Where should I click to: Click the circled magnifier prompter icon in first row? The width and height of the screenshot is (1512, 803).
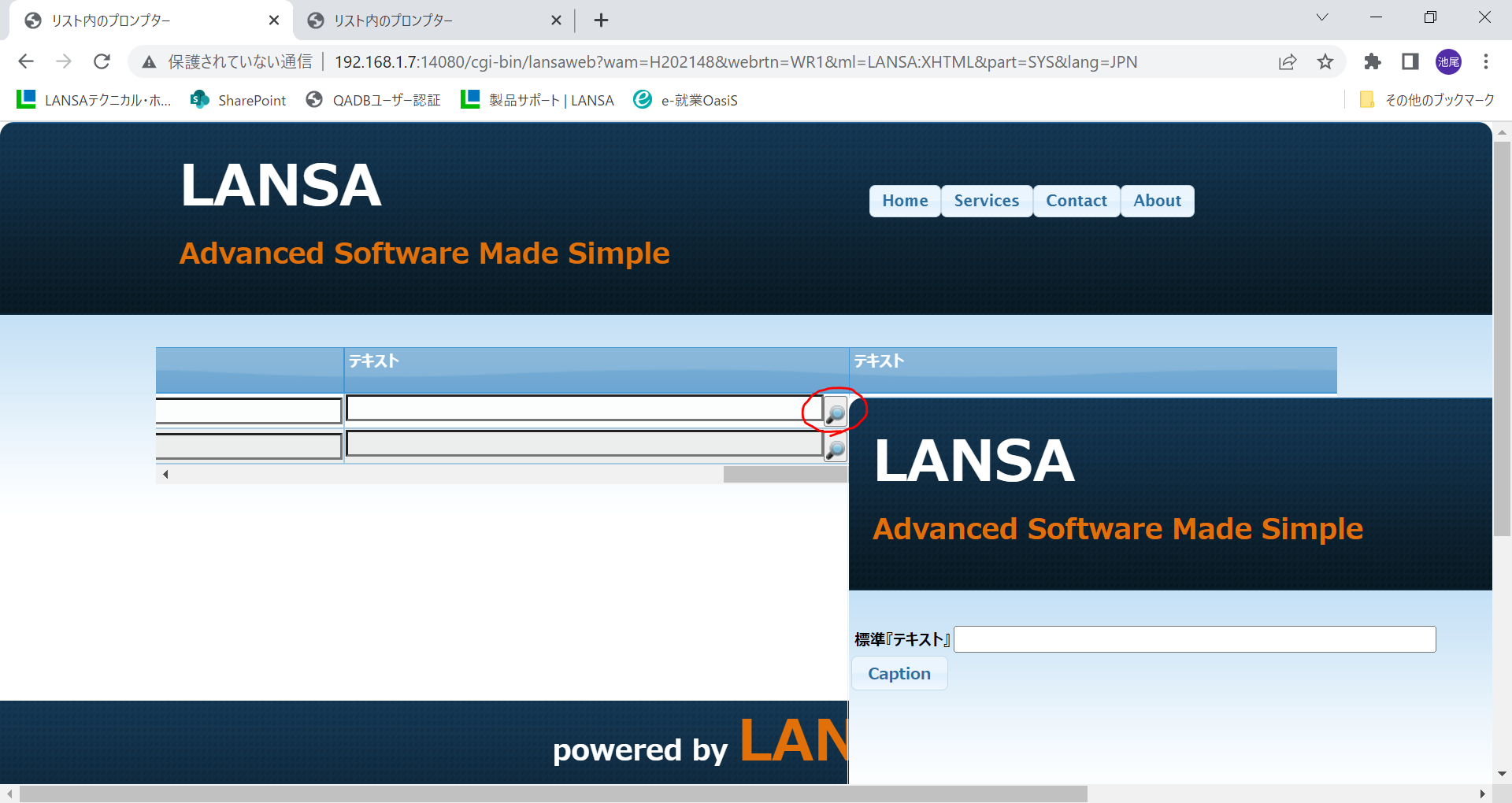pos(835,413)
